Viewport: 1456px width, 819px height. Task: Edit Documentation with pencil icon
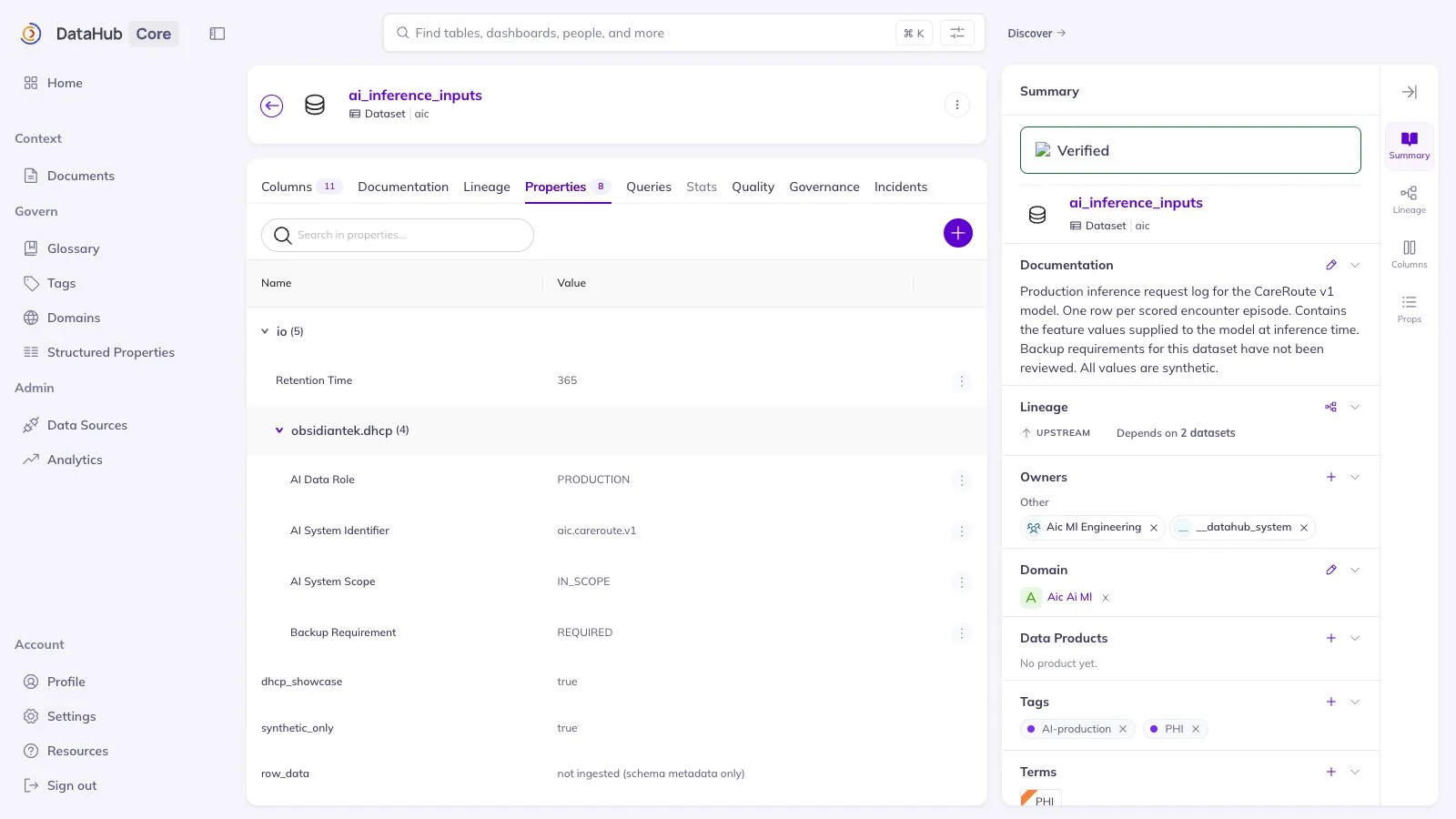pyautogui.click(x=1330, y=265)
